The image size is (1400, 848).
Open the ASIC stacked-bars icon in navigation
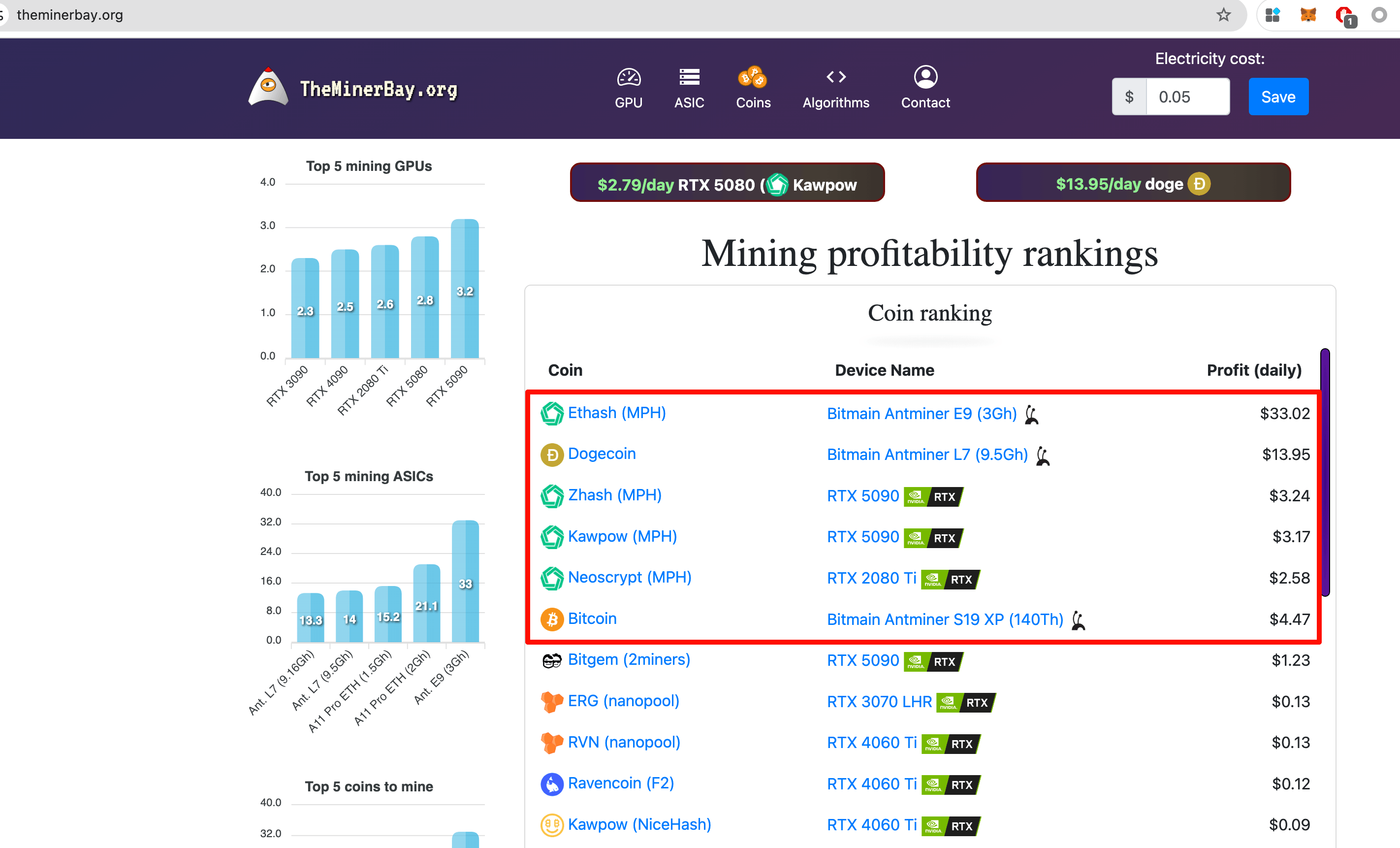click(x=689, y=77)
